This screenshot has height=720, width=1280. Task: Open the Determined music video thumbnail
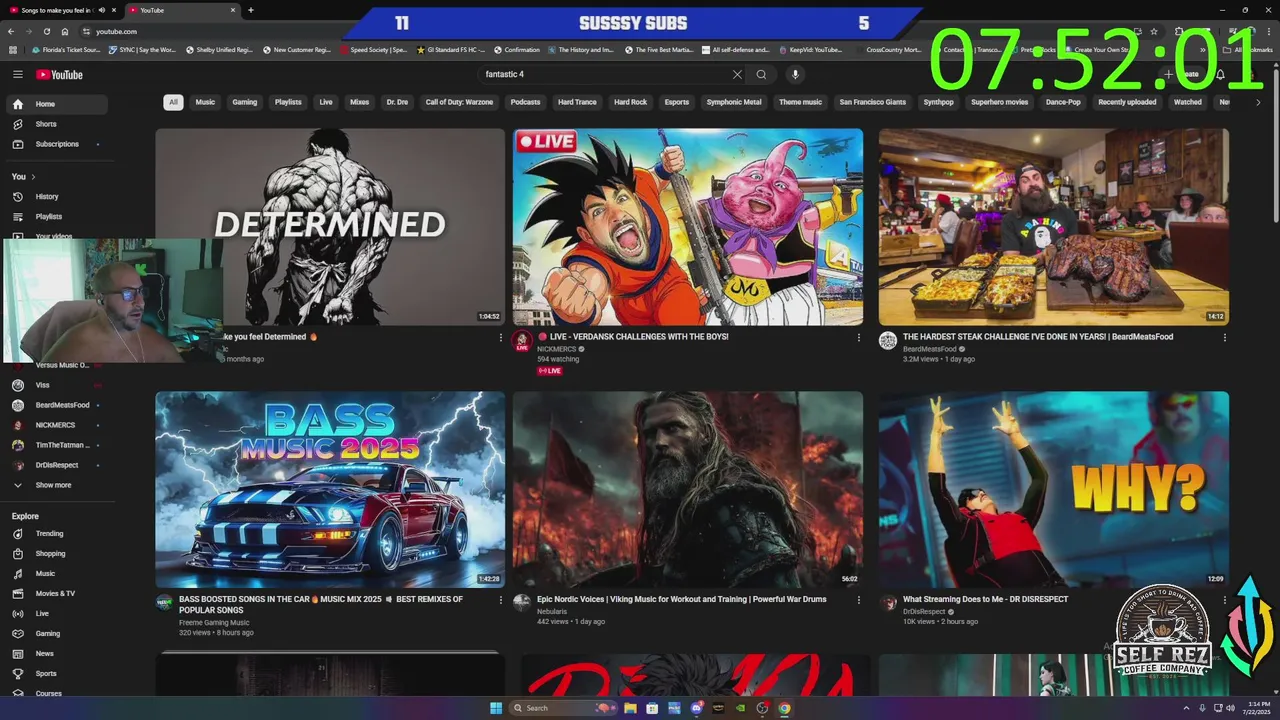click(x=330, y=226)
